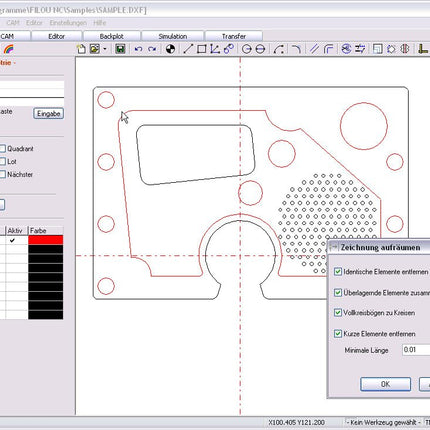Viewport: 430px width, 430px height.
Task: Open the Backplot tab
Action: (x=112, y=36)
